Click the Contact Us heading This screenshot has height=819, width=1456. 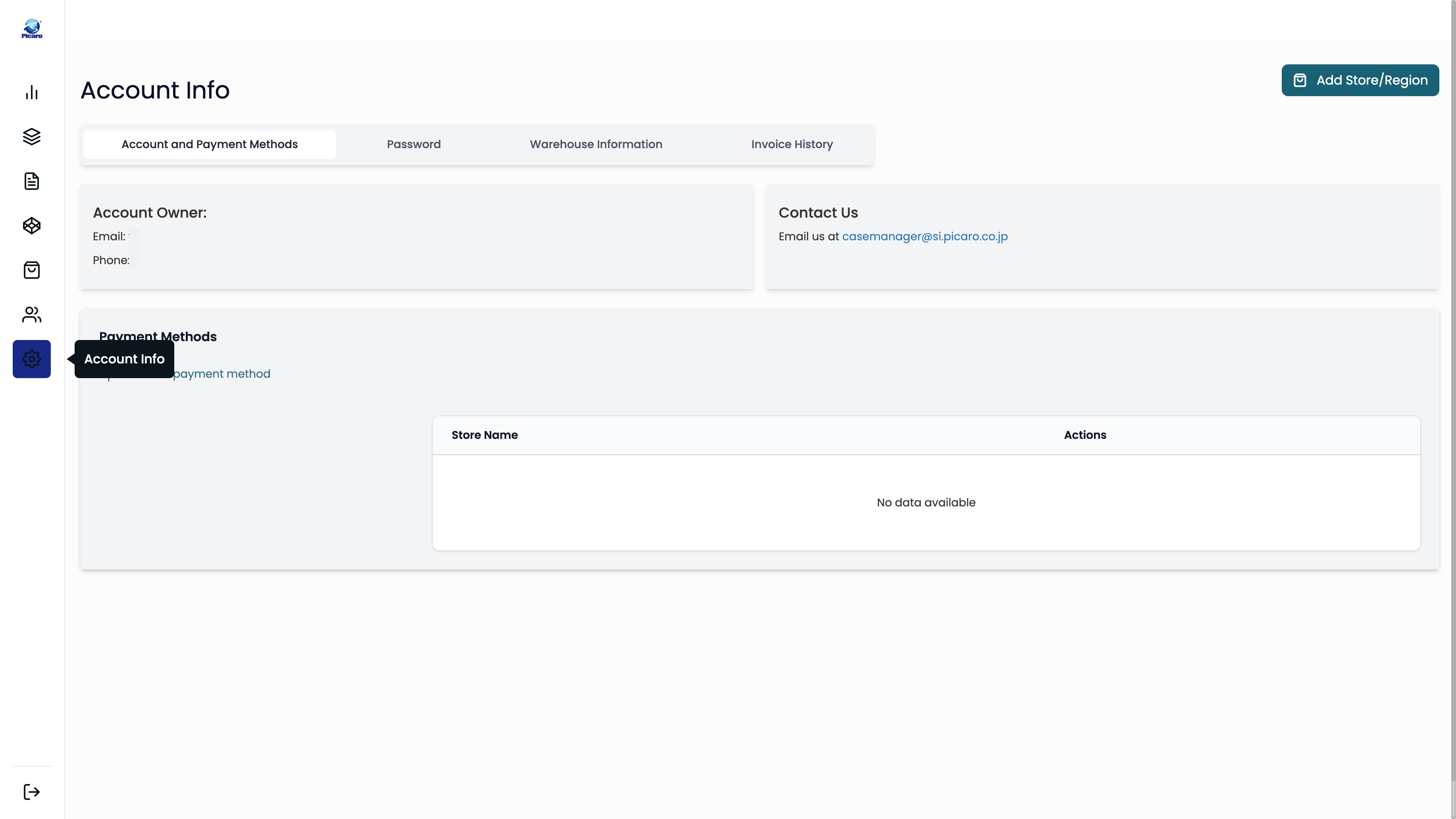(818, 212)
